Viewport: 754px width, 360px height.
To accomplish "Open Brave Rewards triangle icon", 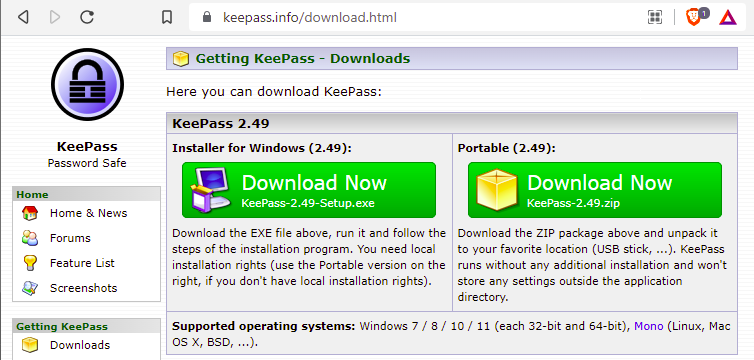I will pyautogui.click(x=728, y=18).
